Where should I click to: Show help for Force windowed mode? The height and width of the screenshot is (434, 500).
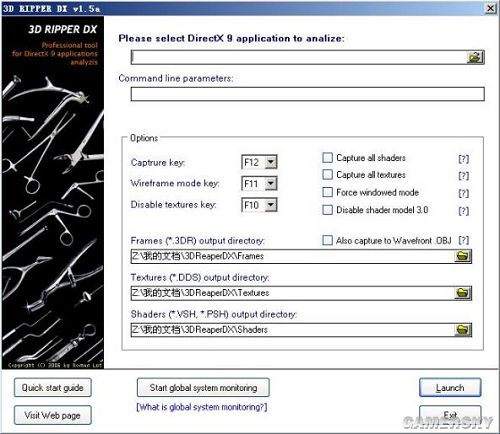pyautogui.click(x=464, y=193)
